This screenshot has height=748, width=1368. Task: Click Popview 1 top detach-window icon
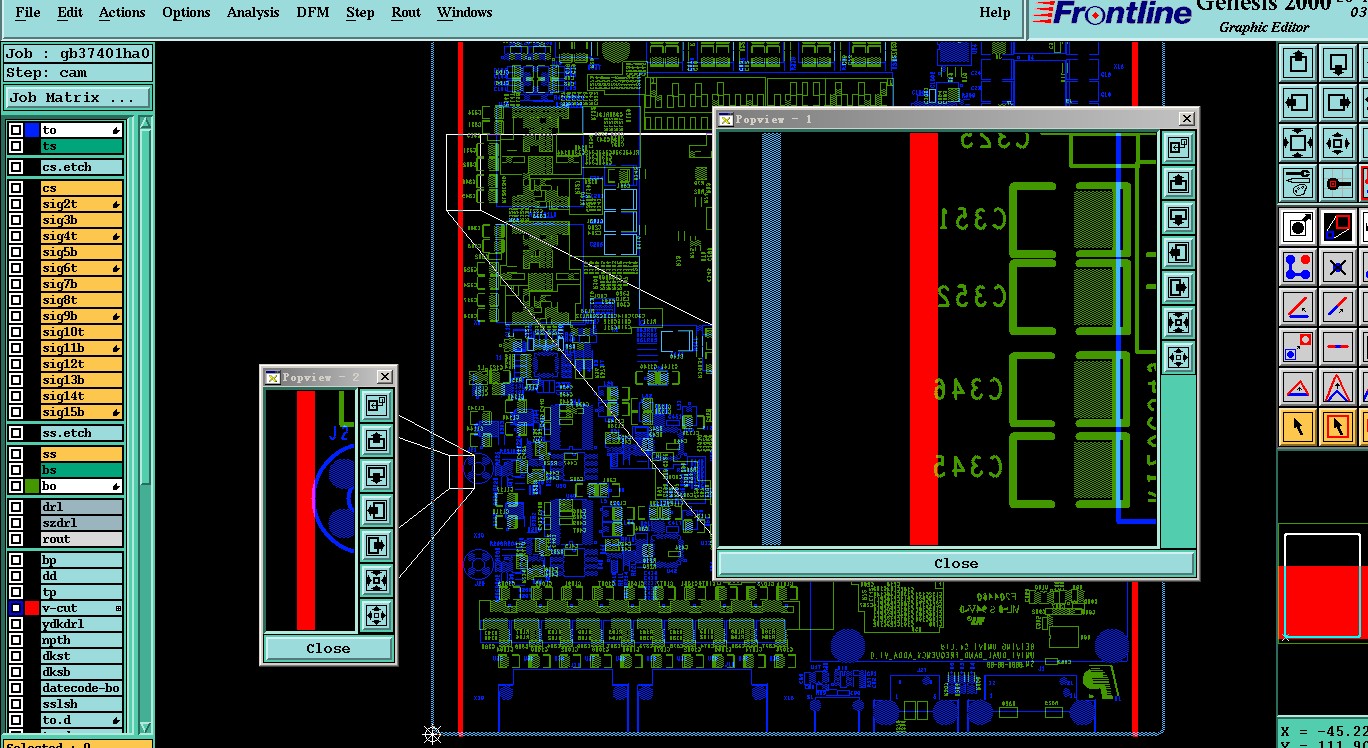tap(1178, 148)
